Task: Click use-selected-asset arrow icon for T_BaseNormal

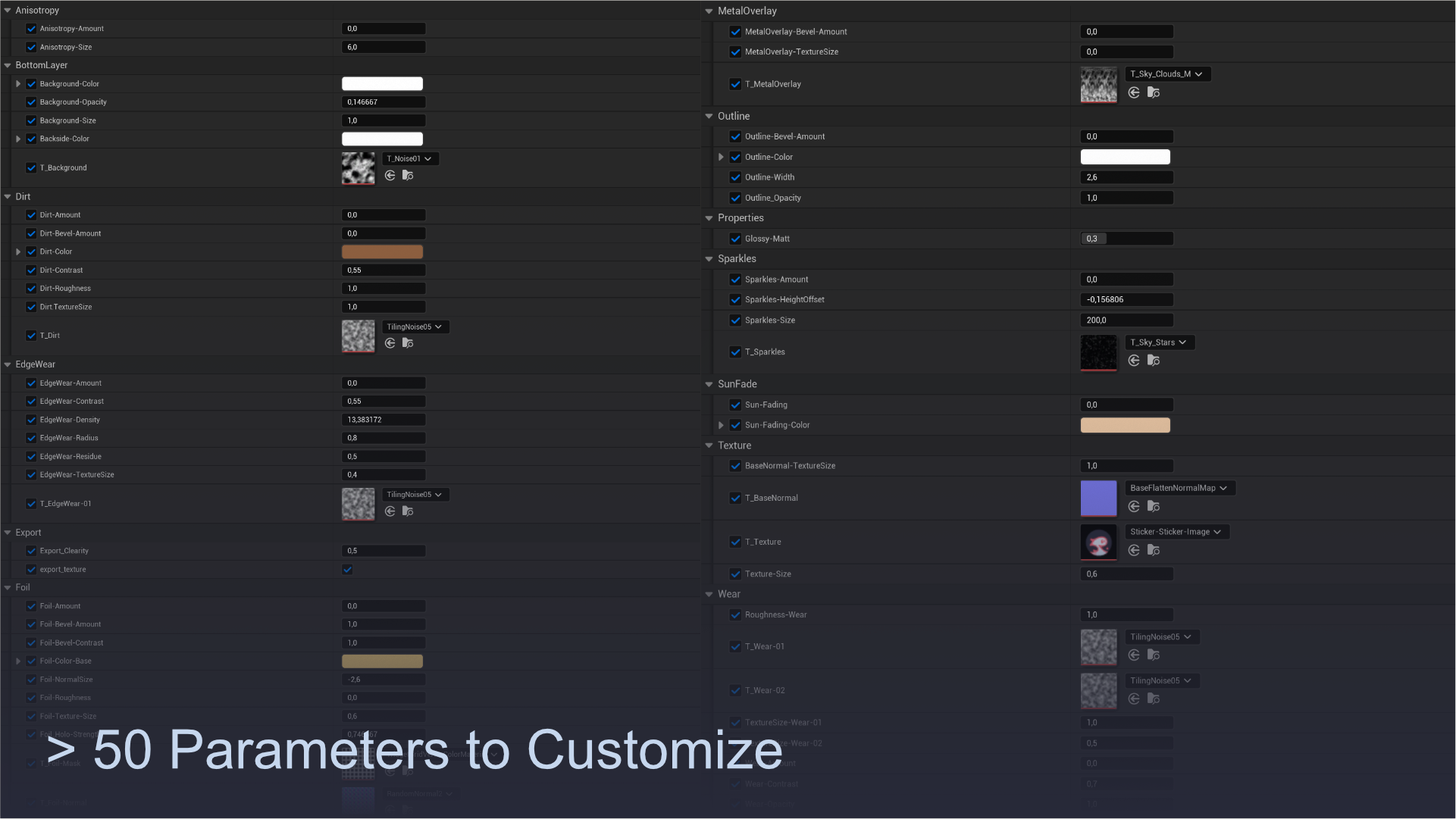Action: click(x=1134, y=507)
